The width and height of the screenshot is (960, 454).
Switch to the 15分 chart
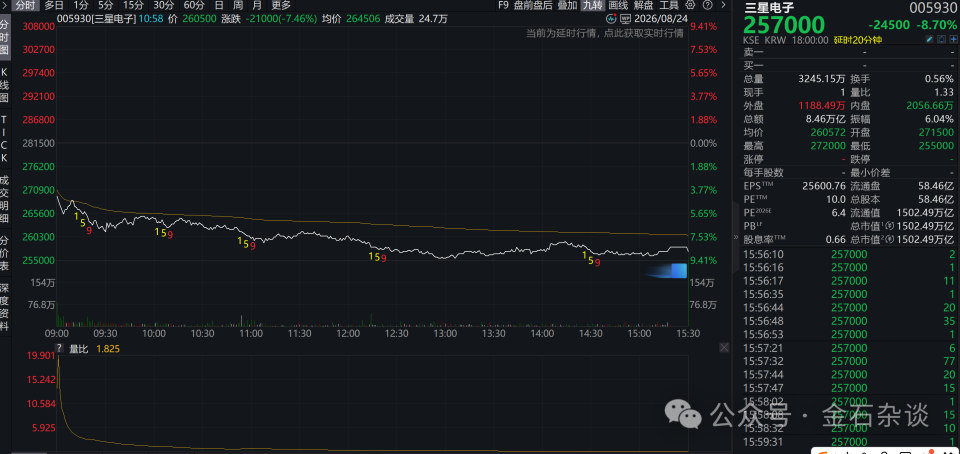(x=133, y=6)
